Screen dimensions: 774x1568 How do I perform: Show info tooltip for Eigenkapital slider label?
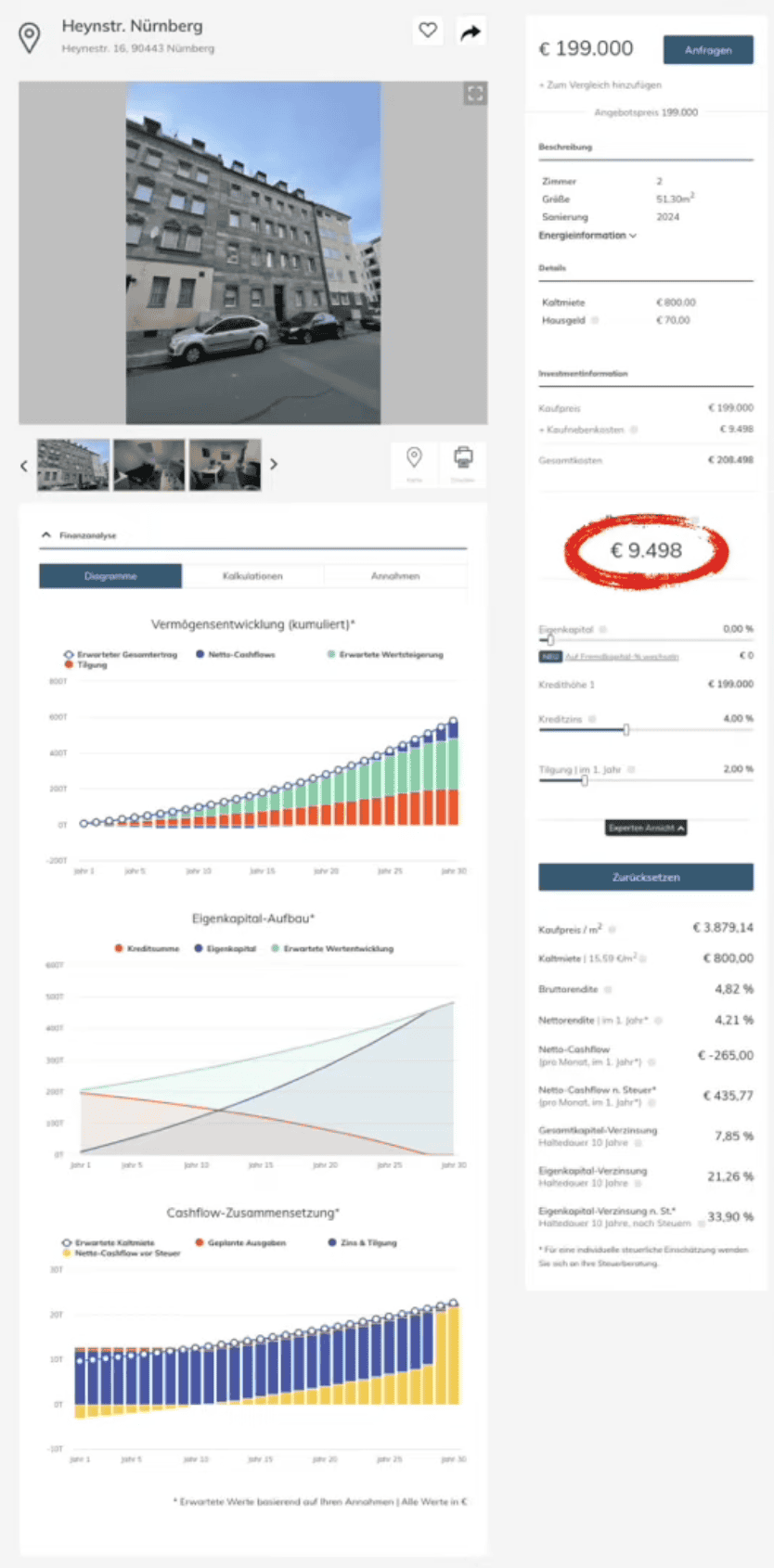click(x=602, y=629)
